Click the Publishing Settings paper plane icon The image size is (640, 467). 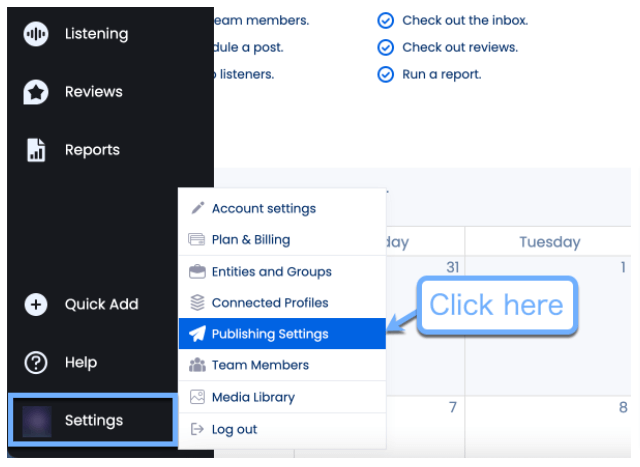(x=197, y=334)
